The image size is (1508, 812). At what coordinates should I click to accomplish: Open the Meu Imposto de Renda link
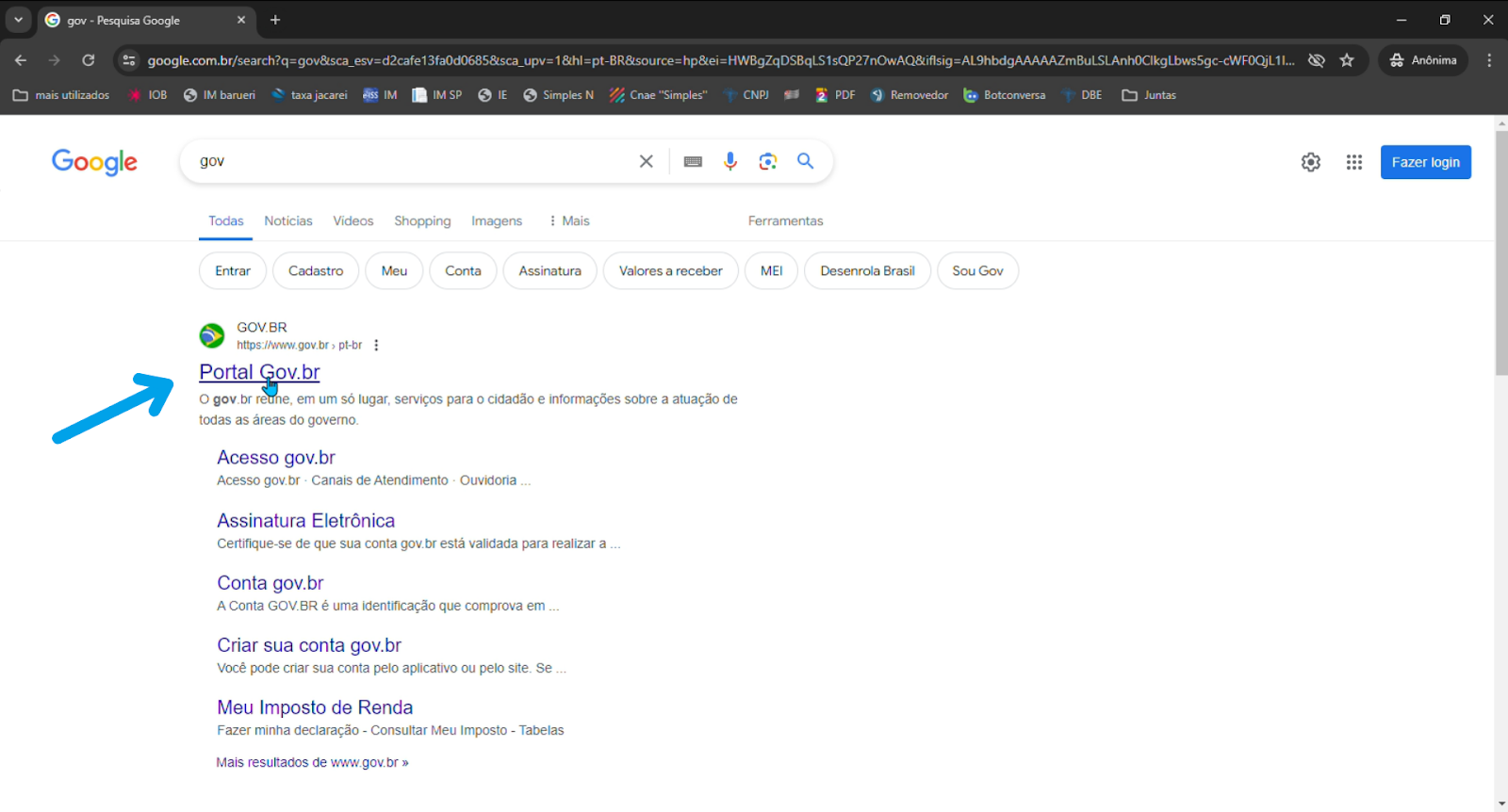point(315,707)
